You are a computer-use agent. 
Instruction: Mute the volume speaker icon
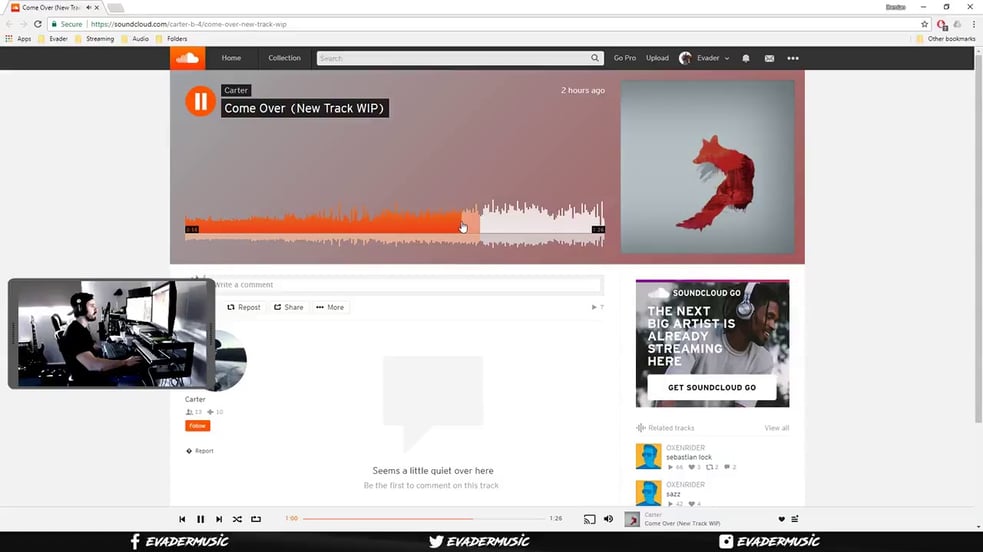tap(608, 519)
